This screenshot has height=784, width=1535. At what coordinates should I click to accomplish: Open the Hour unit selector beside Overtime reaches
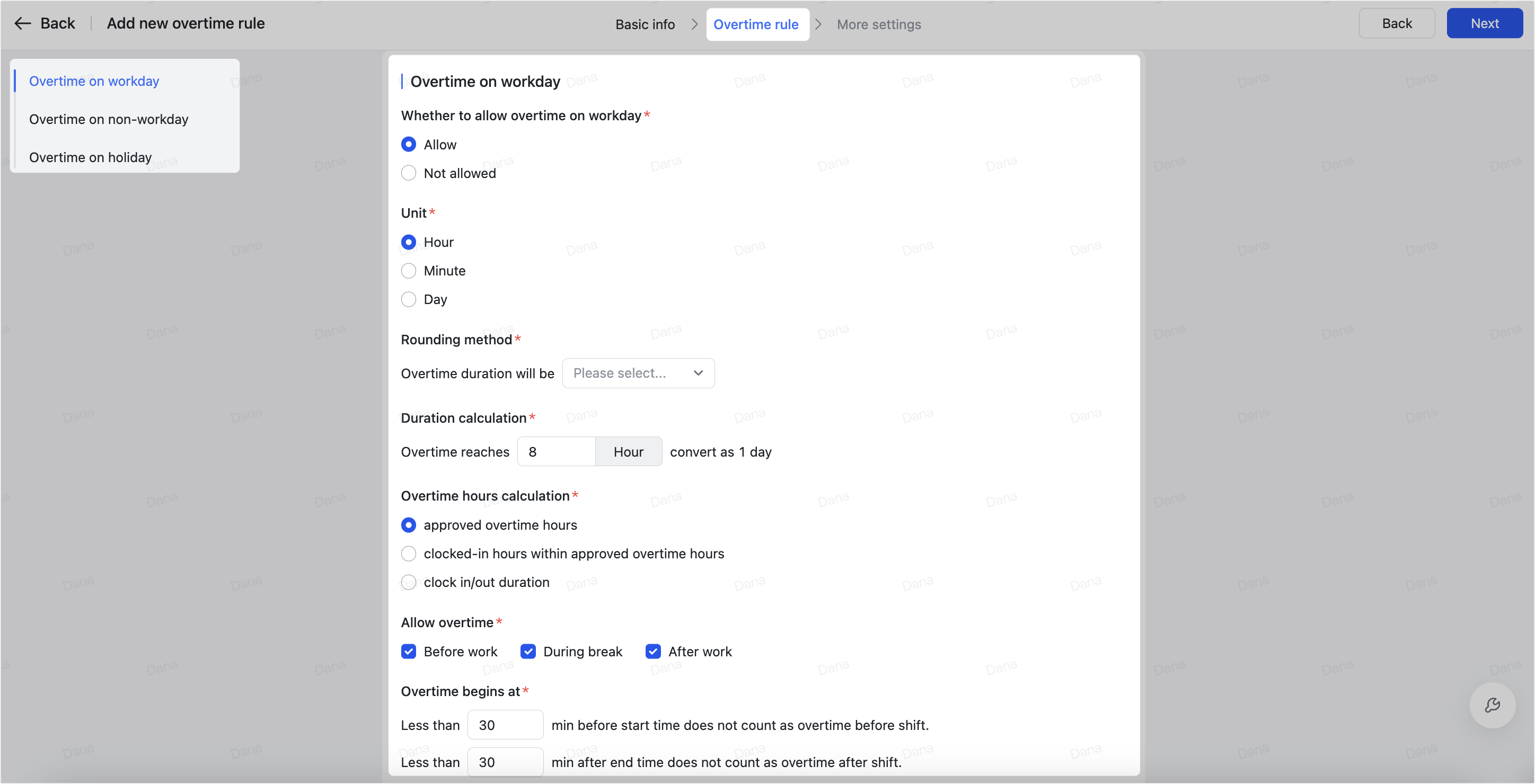628,451
